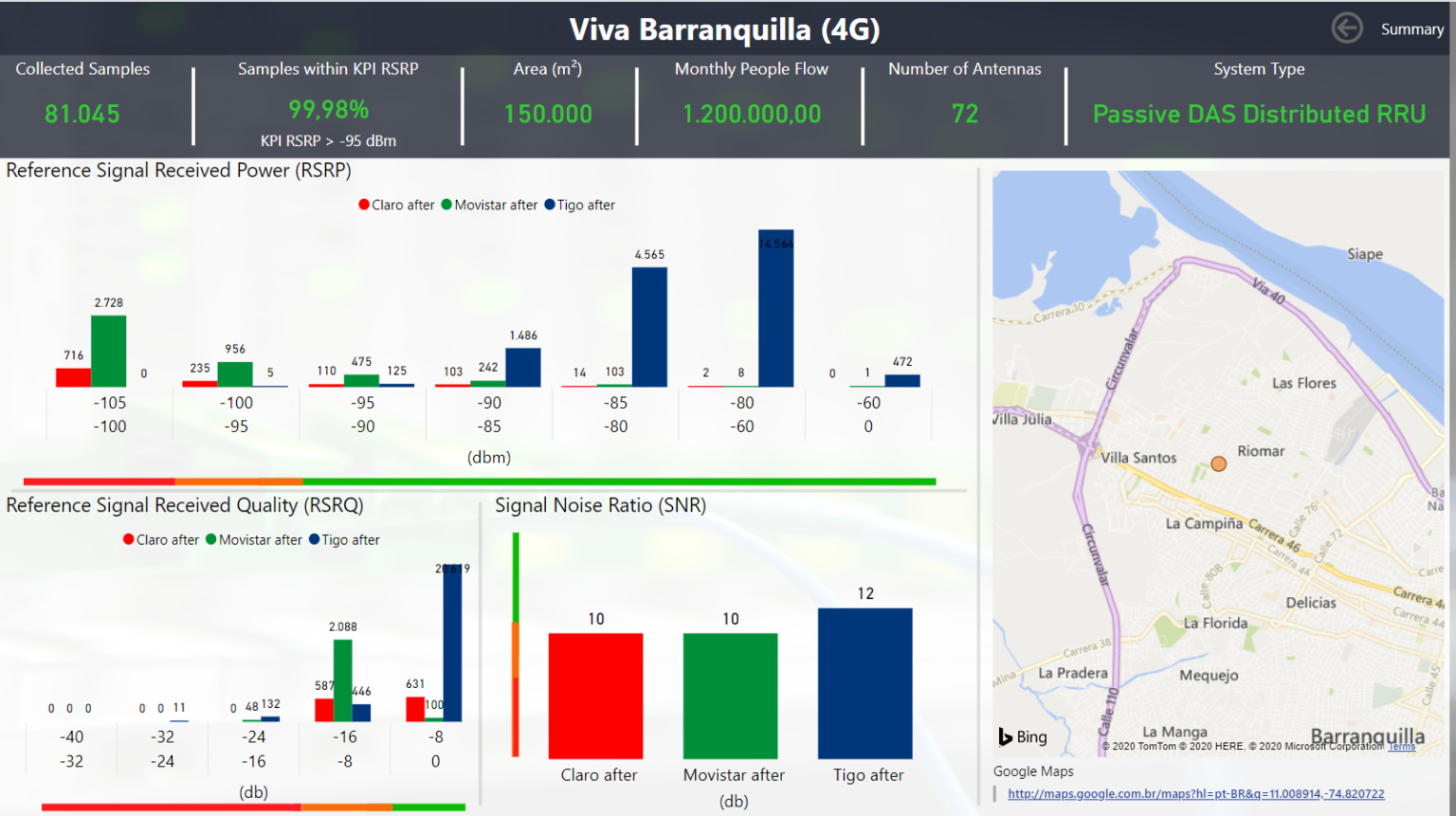Open the Terms link on the map

click(x=1400, y=746)
